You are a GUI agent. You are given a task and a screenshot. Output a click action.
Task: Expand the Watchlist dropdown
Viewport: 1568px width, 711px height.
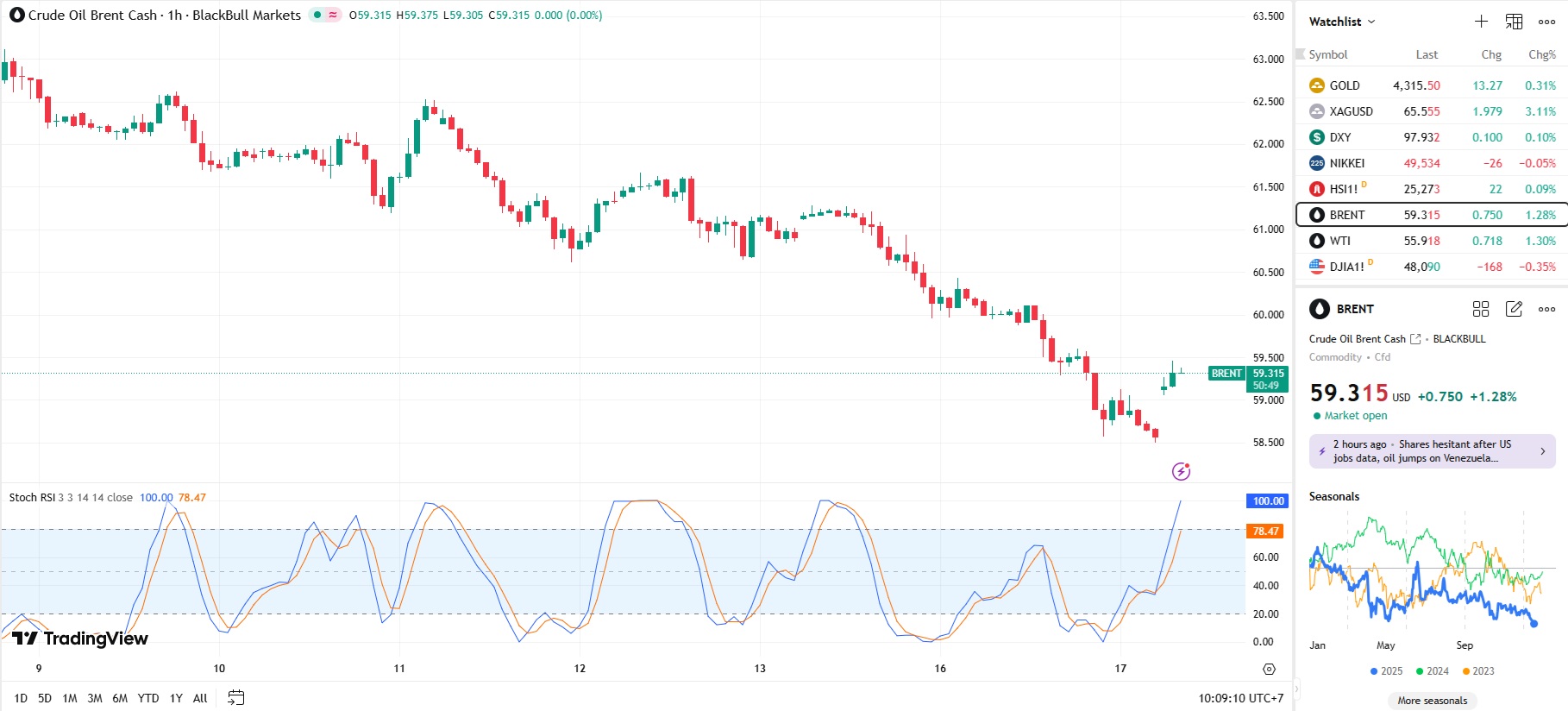[x=1342, y=22]
